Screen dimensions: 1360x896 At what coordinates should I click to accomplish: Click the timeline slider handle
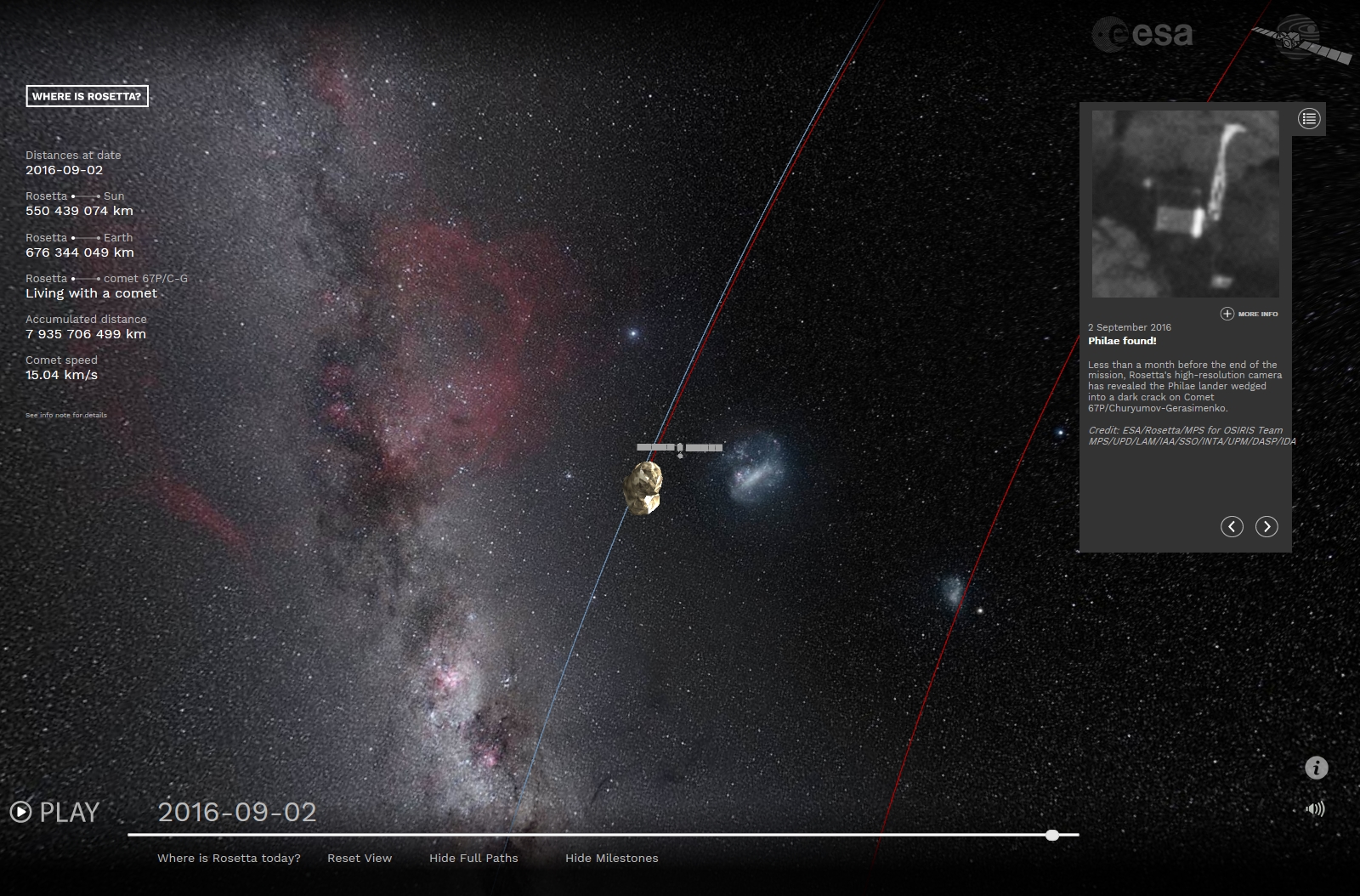1052,835
